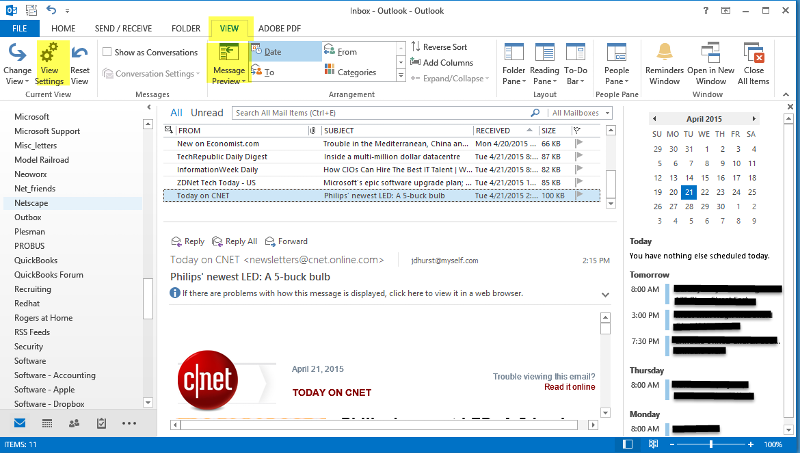Switch to Calendar navigation icon
The height and width of the screenshot is (453, 800).
click(47, 423)
